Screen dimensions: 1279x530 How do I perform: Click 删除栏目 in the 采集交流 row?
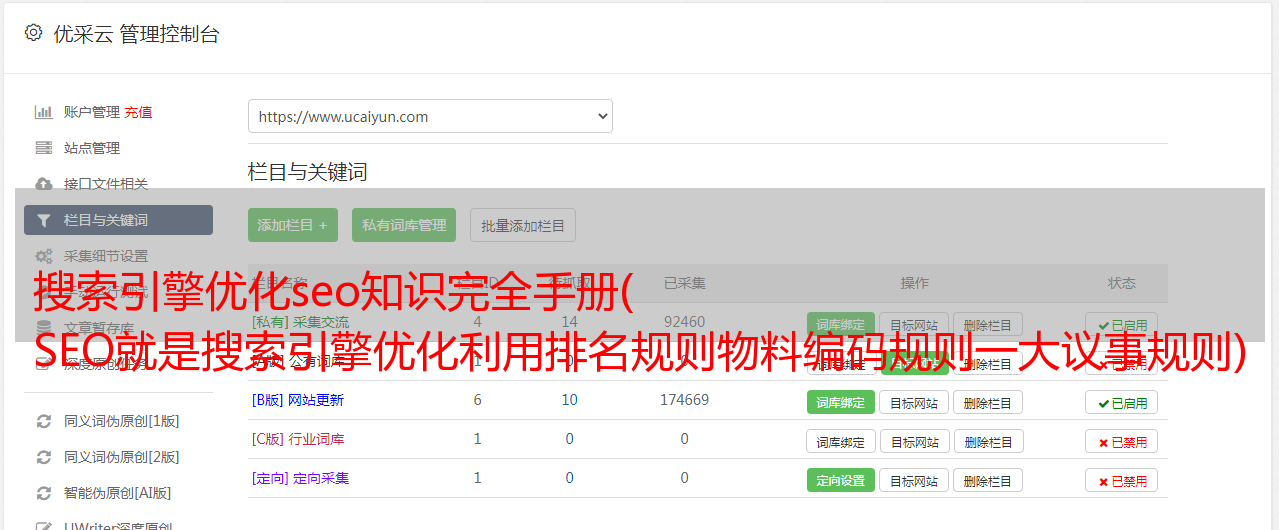(x=988, y=324)
